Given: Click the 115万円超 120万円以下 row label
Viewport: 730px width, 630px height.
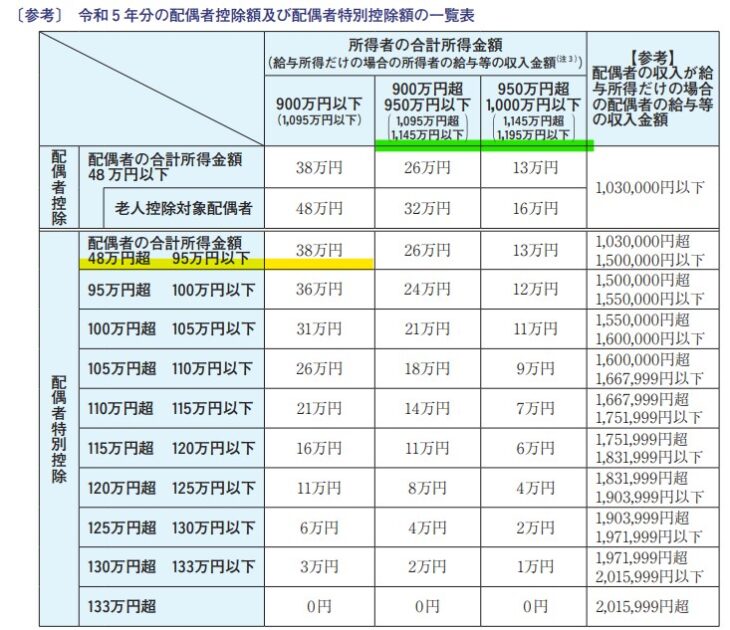Looking at the screenshot, I should coord(171,448).
